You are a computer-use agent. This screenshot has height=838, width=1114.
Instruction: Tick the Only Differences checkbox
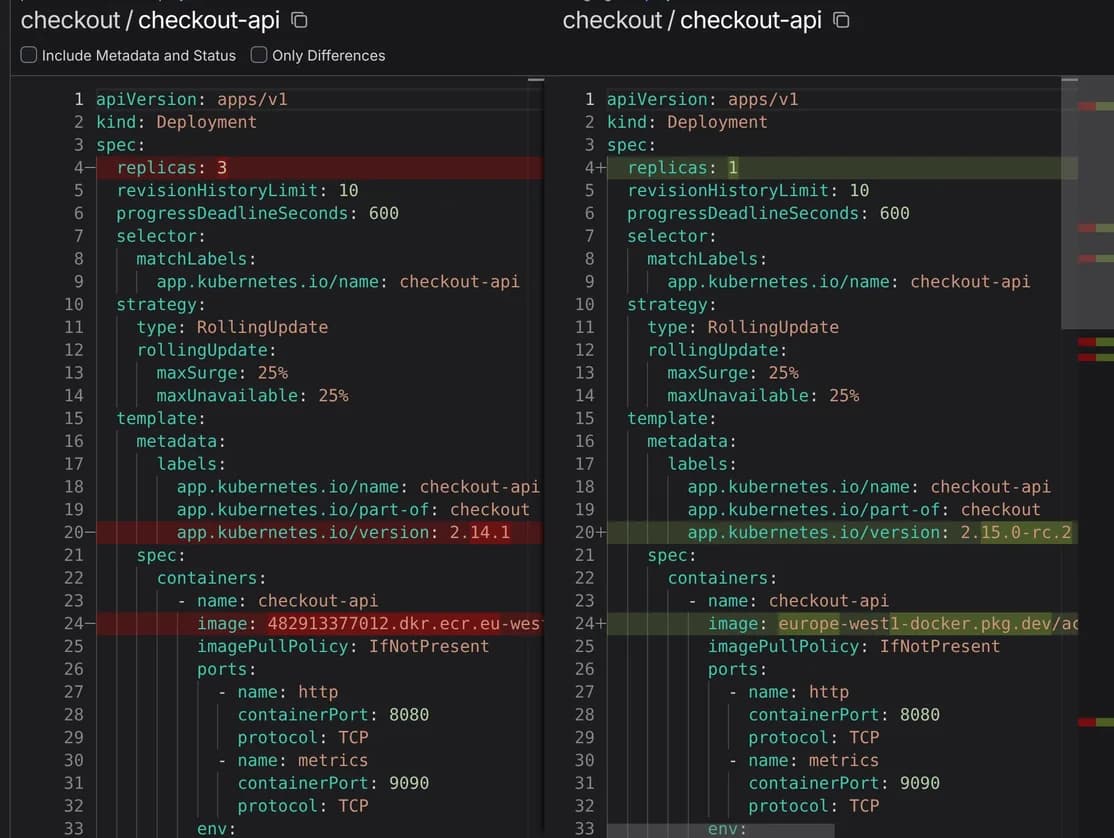pyautogui.click(x=259, y=55)
